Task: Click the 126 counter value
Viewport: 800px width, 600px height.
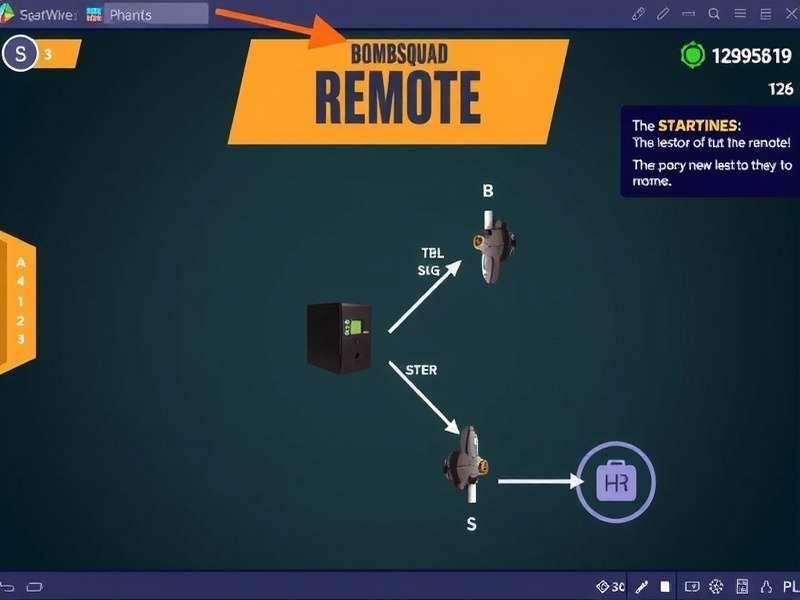Action: 781,89
